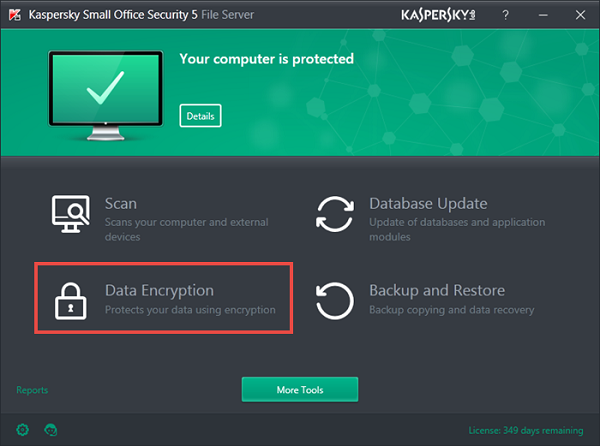
Task: Click the Data Encryption padlock icon
Action: [71, 299]
